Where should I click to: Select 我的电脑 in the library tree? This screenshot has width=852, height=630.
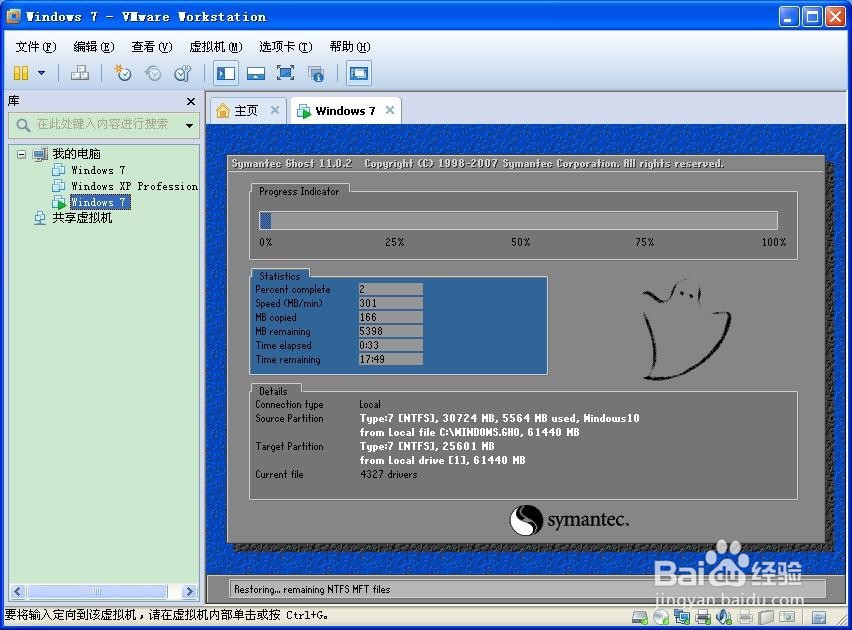pos(76,154)
